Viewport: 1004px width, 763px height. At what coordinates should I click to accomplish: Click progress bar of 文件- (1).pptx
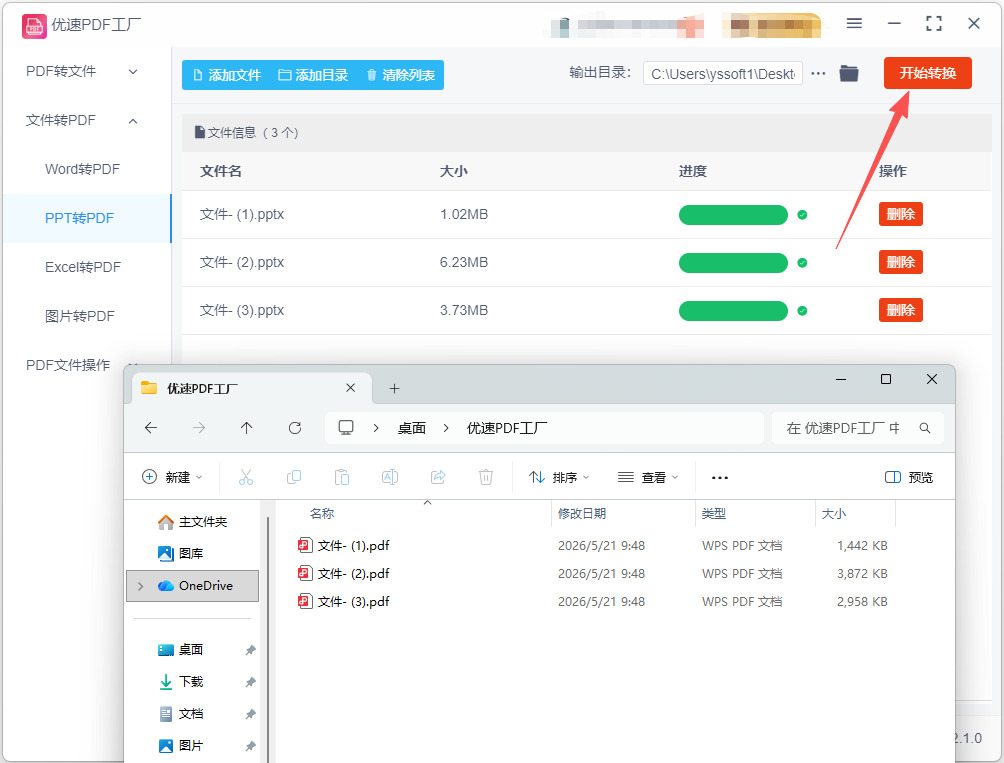click(733, 215)
